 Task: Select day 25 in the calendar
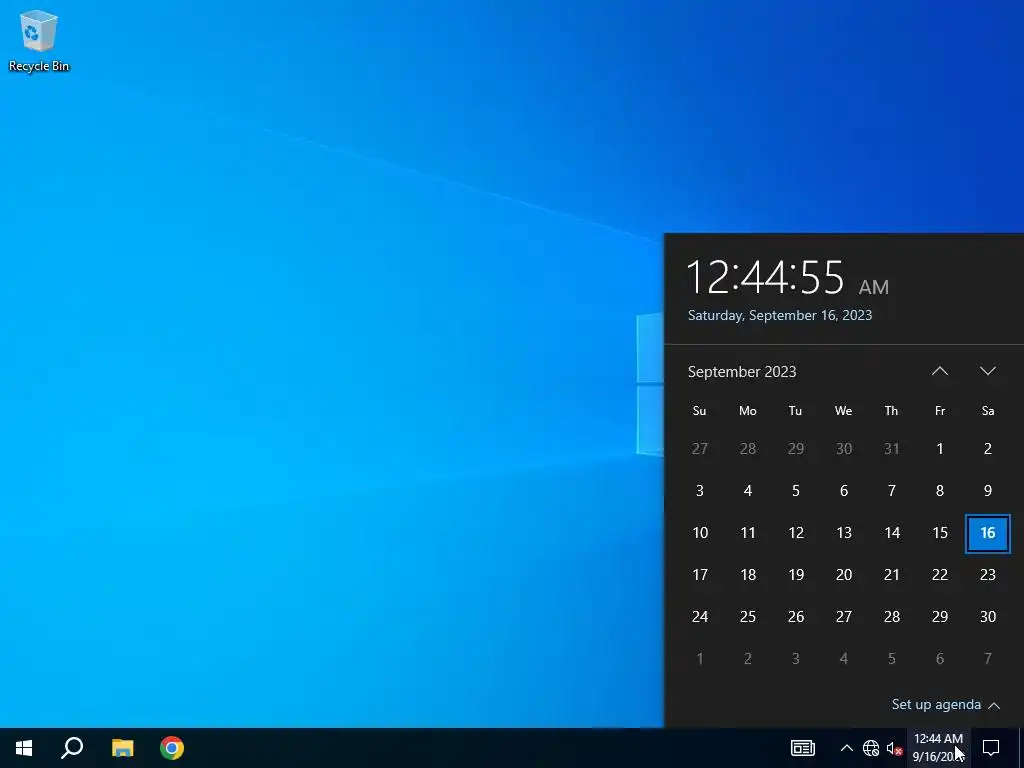pos(748,616)
